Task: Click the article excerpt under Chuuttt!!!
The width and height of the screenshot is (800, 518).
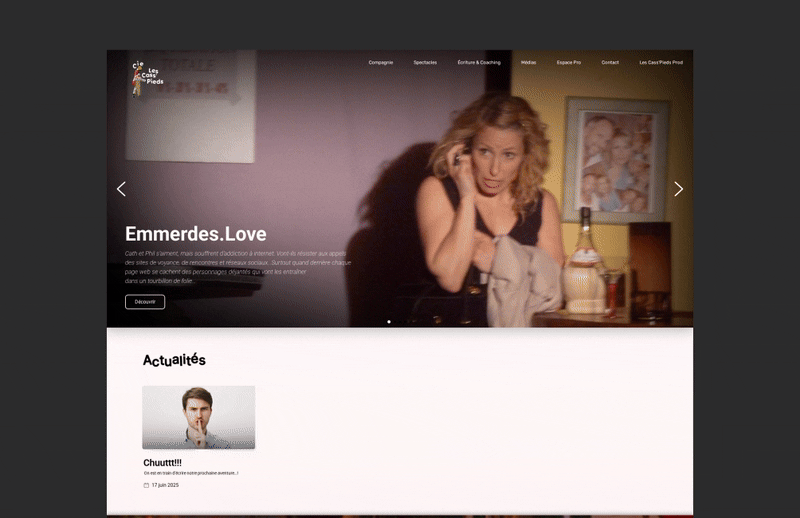Action: [x=191, y=473]
